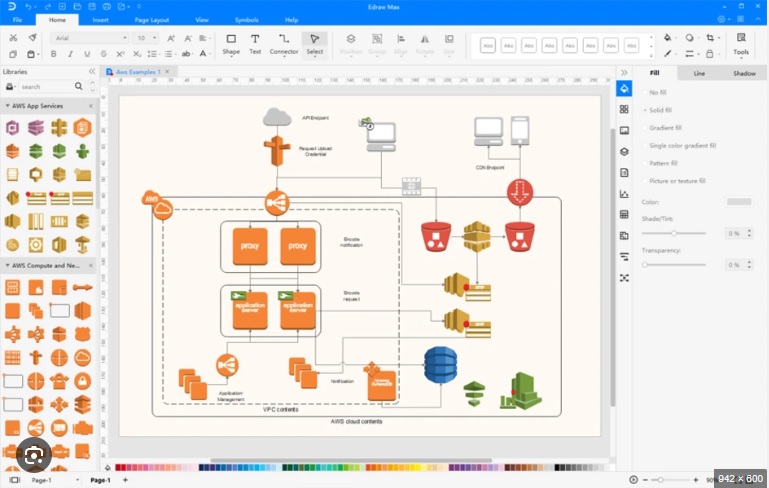This screenshot has width=769, height=488.
Task: Click the cut scissors icon
Action: coord(13,38)
